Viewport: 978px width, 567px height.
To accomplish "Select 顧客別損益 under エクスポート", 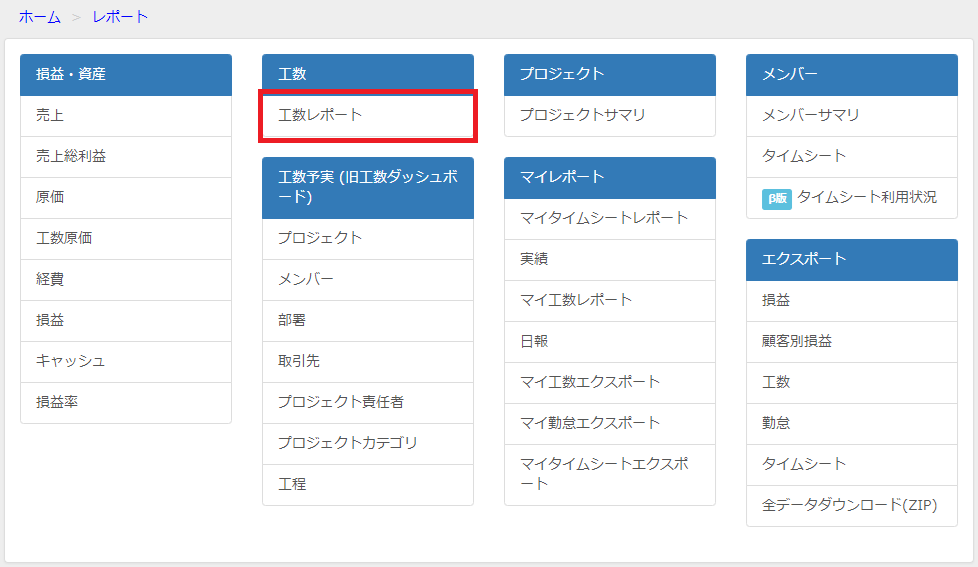I will (852, 341).
